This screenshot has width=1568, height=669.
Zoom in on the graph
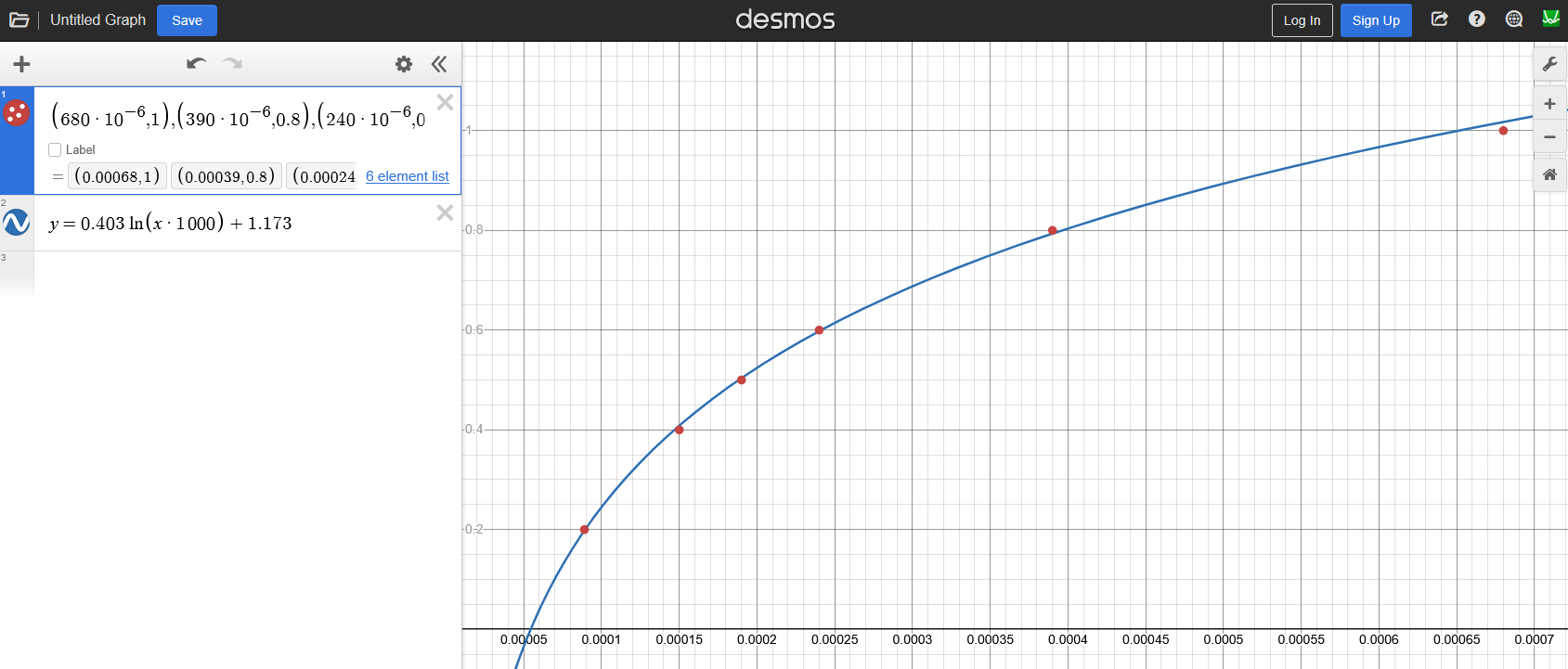point(1549,104)
